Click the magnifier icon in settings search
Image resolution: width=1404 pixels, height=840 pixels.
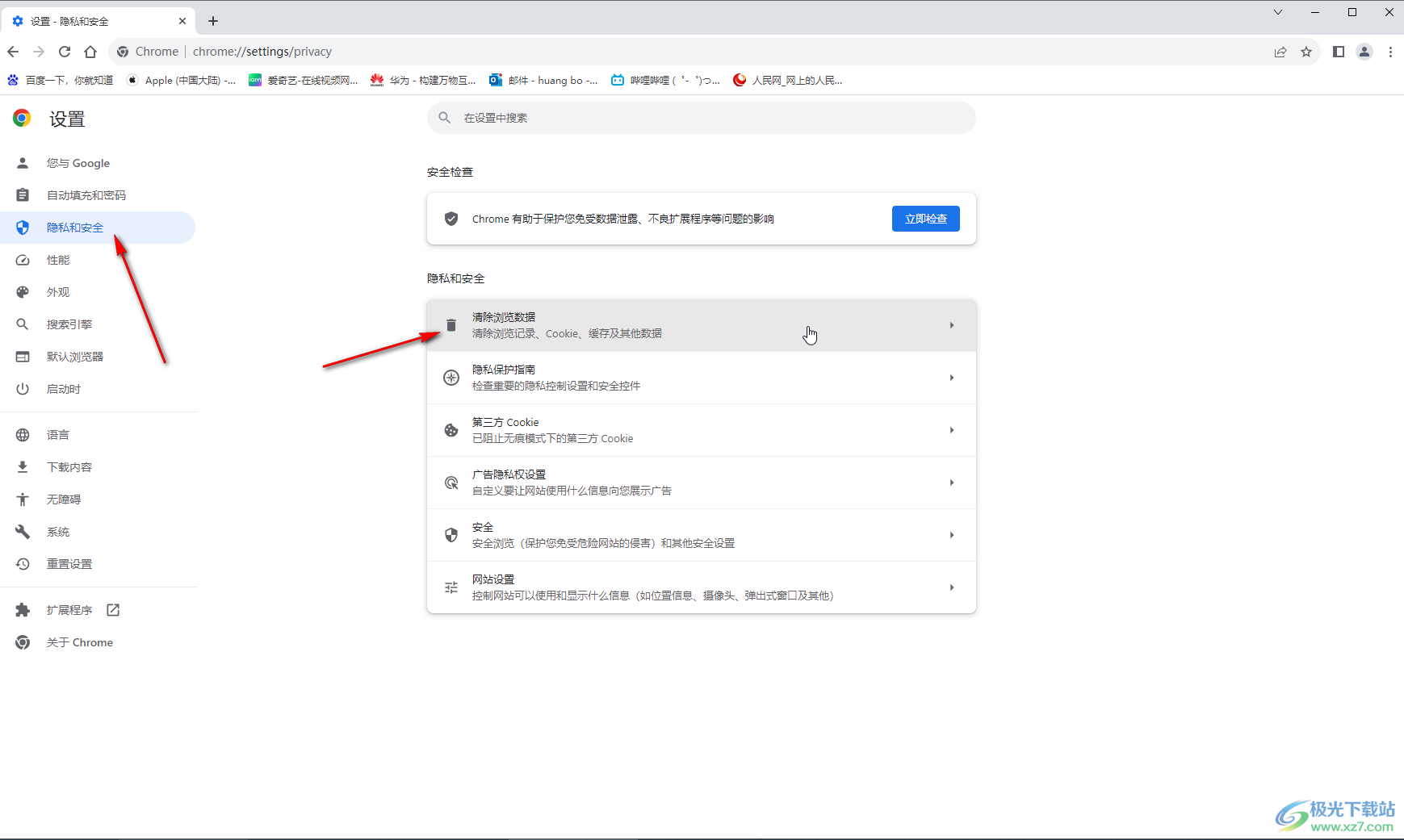click(x=445, y=118)
